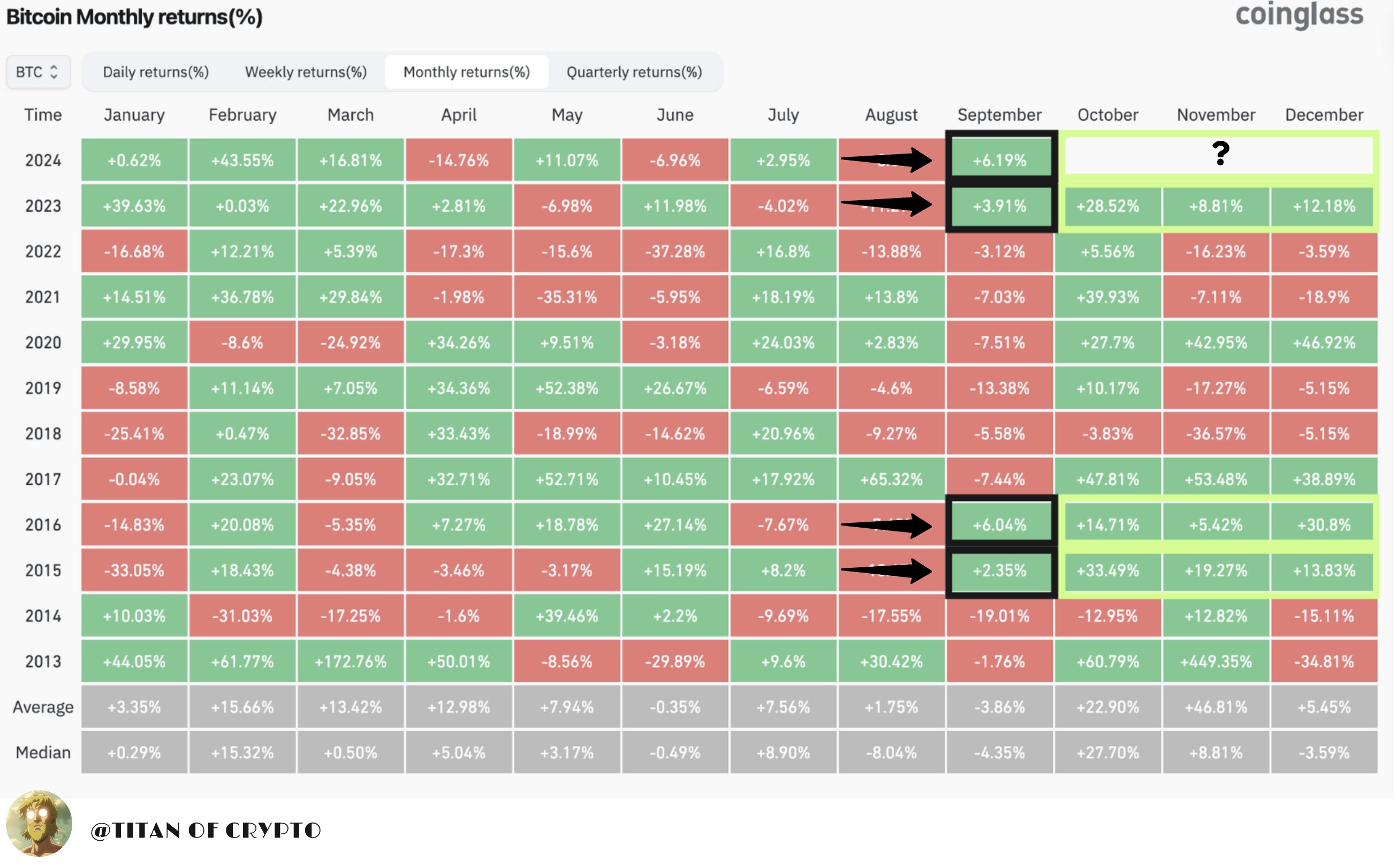Select the 2020 row label
The width and height of the screenshot is (1397, 868).
43,342
